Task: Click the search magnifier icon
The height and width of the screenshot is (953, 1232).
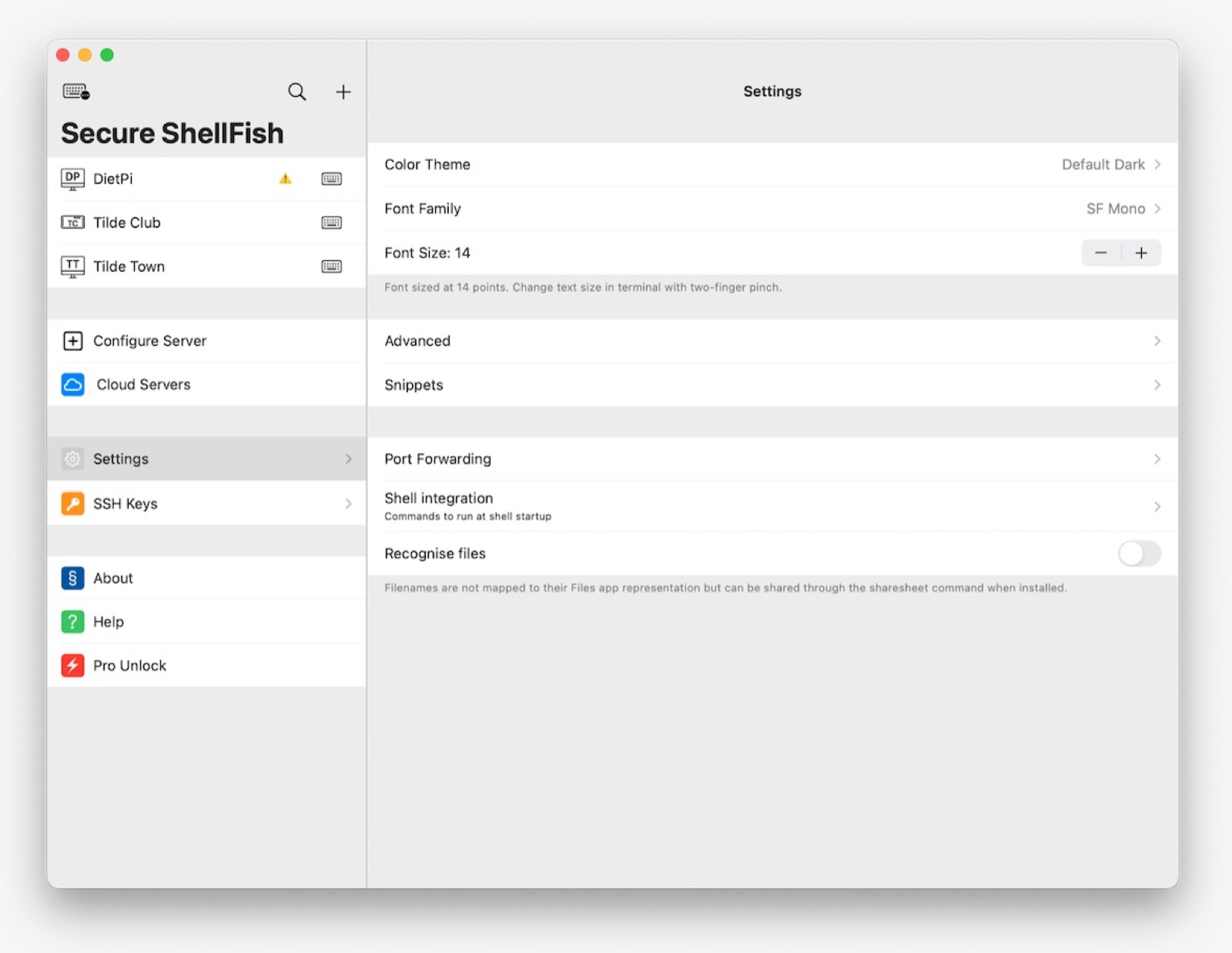Action: point(296,92)
